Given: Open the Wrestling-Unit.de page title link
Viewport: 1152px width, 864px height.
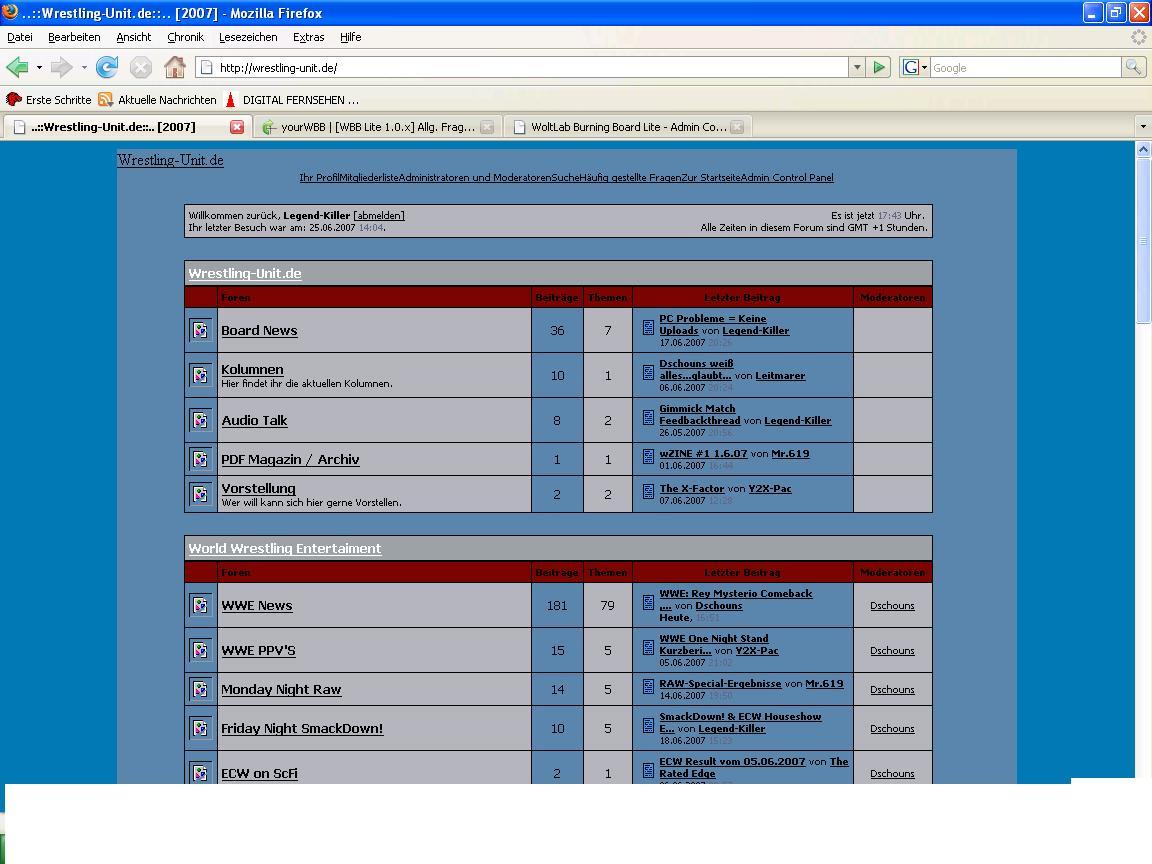Looking at the screenshot, I should click(170, 160).
